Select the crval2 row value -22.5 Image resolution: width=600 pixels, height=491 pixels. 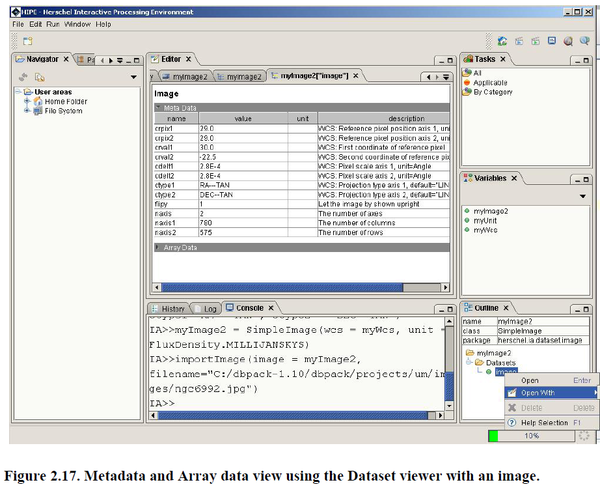243,157
